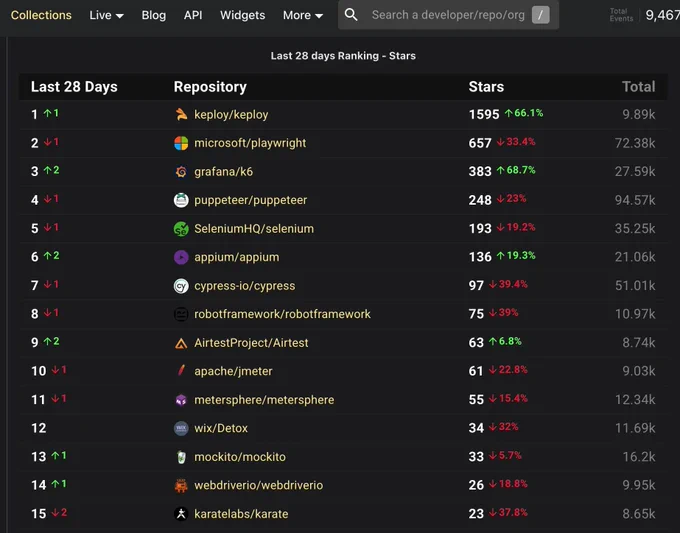Open the microsoft/playwright repository link
Viewport: 680px width, 533px height.
click(250, 143)
